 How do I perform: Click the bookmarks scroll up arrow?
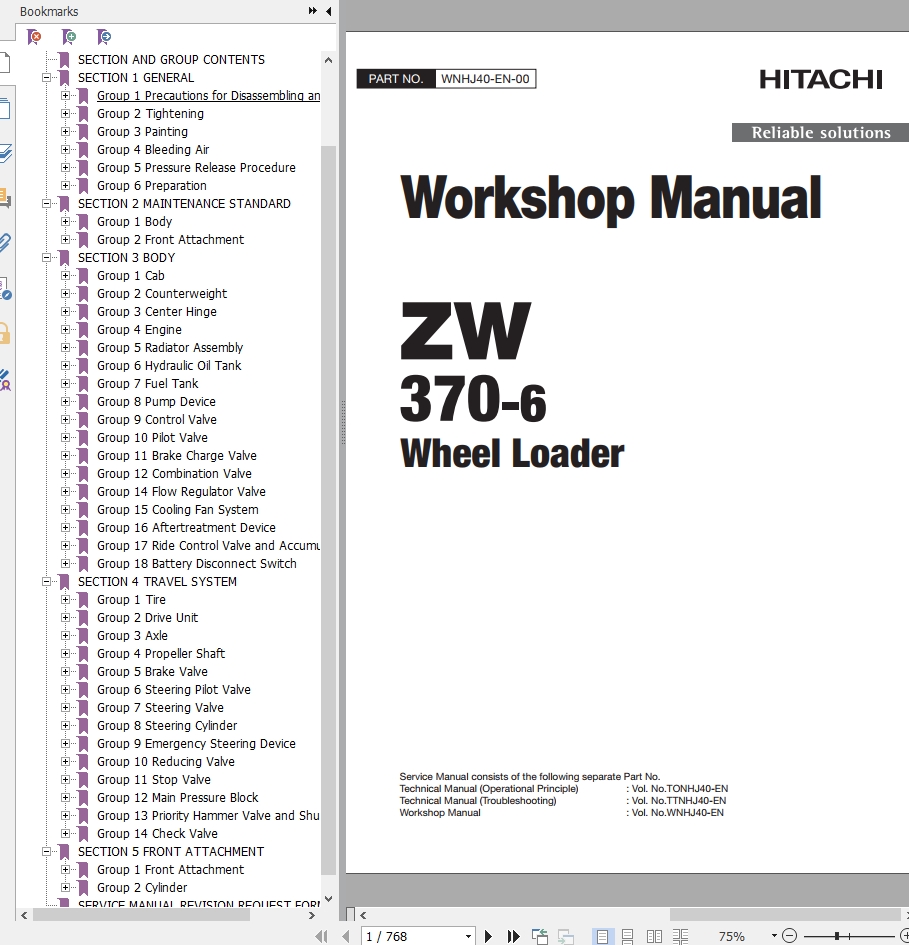click(x=329, y=60)
